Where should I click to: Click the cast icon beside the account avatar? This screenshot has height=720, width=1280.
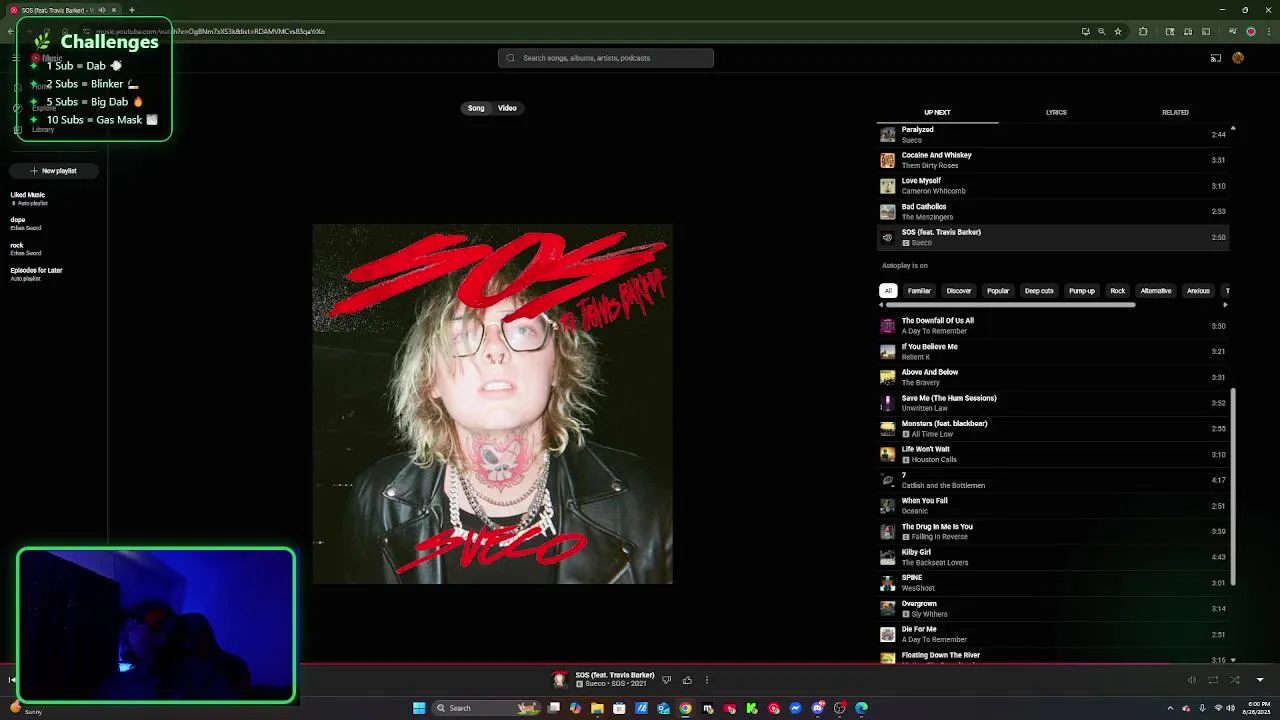[x=1216, y=58]
